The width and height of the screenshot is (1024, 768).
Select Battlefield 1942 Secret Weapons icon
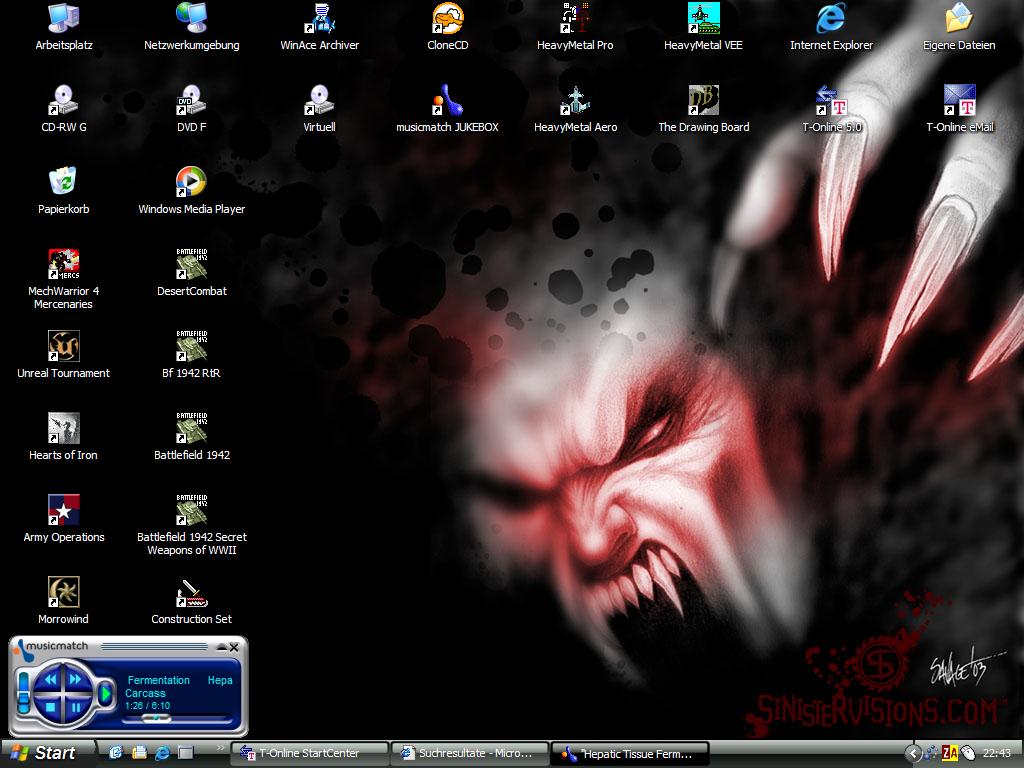point(191,525)
